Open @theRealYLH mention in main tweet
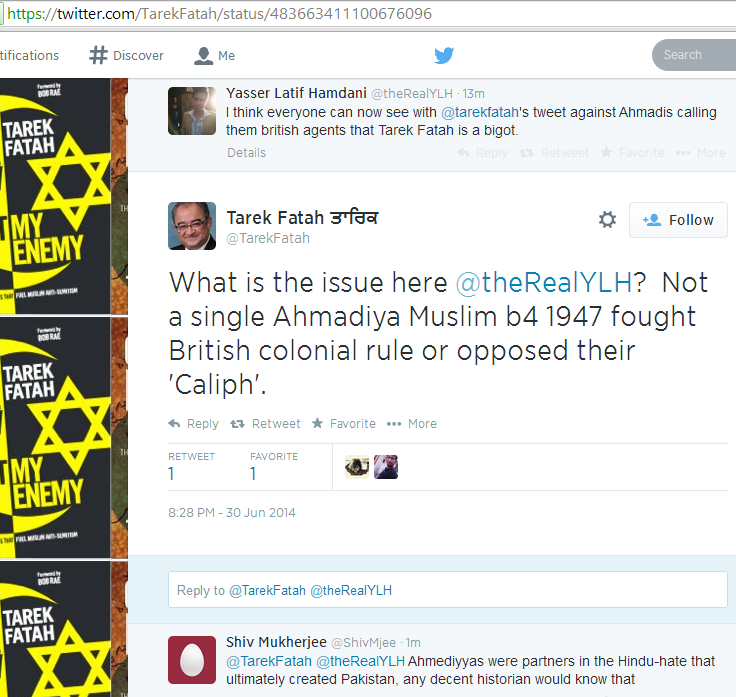Image resolution: width=736 pixels, height=697 pixels. coord(544,283)
